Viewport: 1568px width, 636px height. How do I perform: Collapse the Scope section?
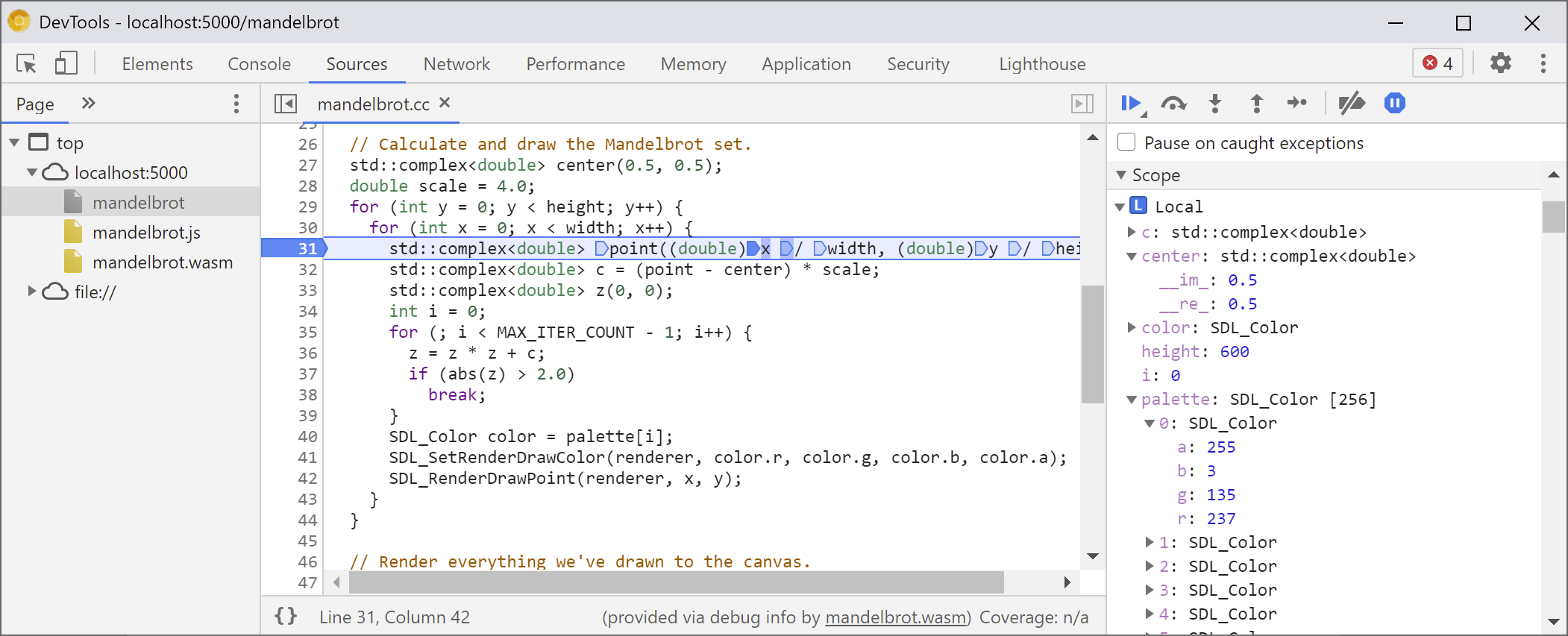click(1120, 174)
